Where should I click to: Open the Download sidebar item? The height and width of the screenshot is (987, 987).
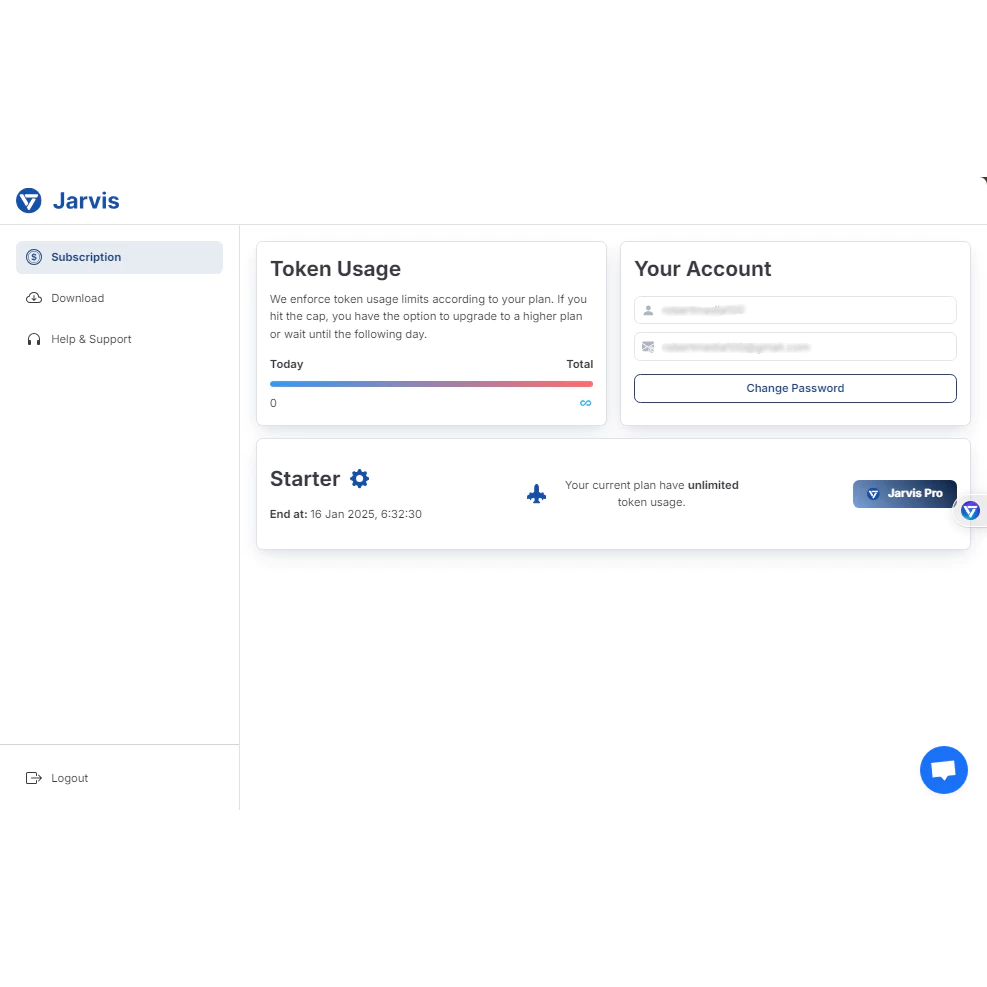[x=78, y=298]
